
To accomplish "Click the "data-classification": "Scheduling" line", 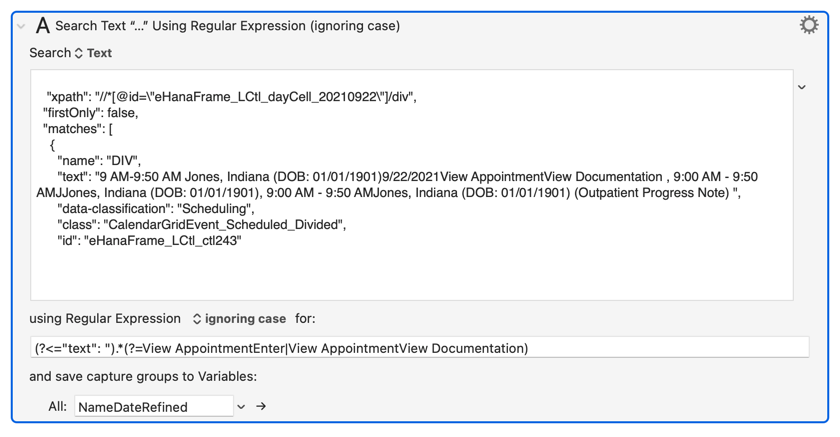I will coord(155,209).
